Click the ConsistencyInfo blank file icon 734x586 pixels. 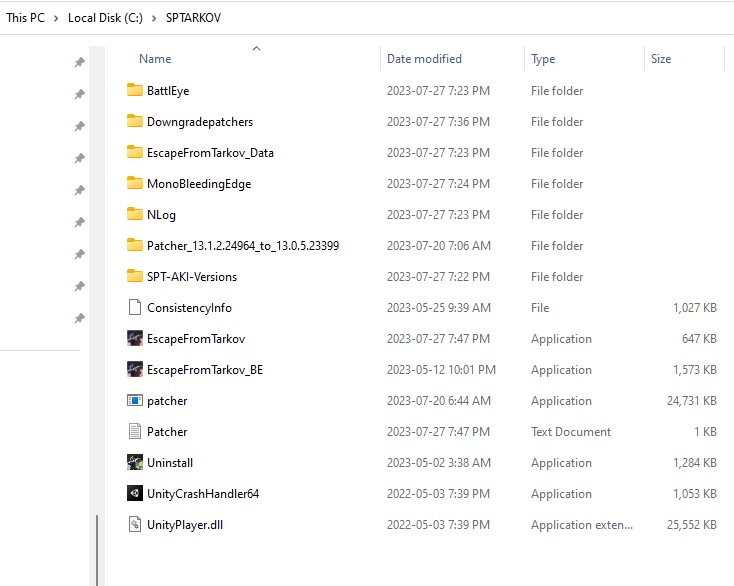pyautogui.click(x=135, y=307)
